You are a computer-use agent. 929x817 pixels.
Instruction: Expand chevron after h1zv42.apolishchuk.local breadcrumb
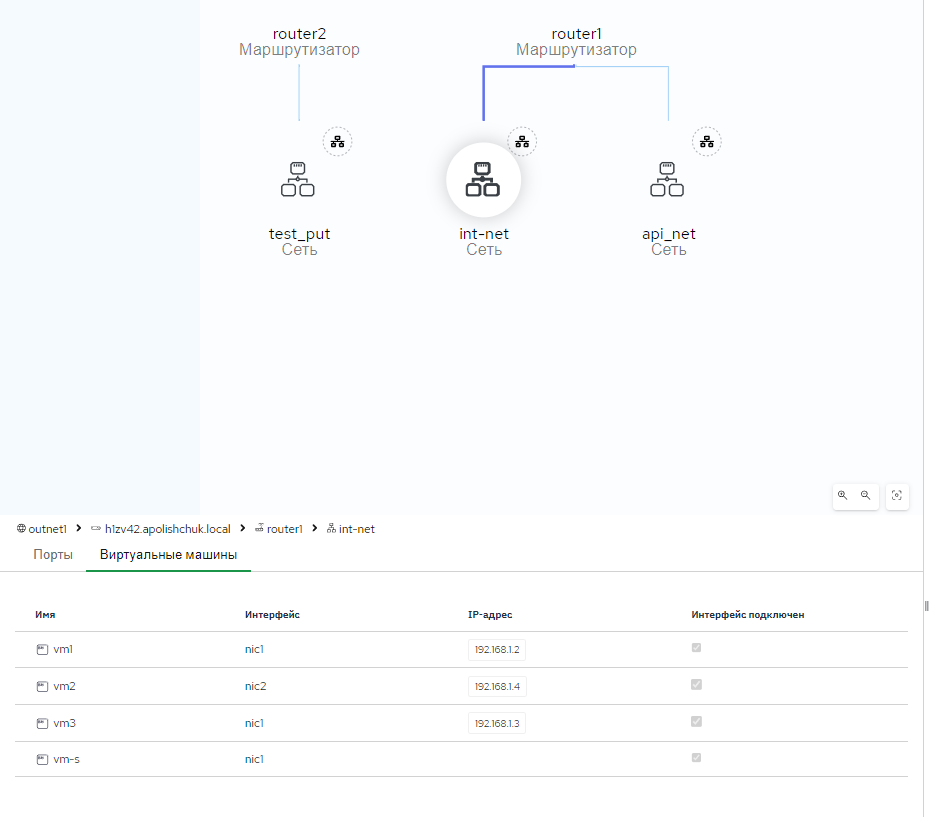[x=242, y=528]
